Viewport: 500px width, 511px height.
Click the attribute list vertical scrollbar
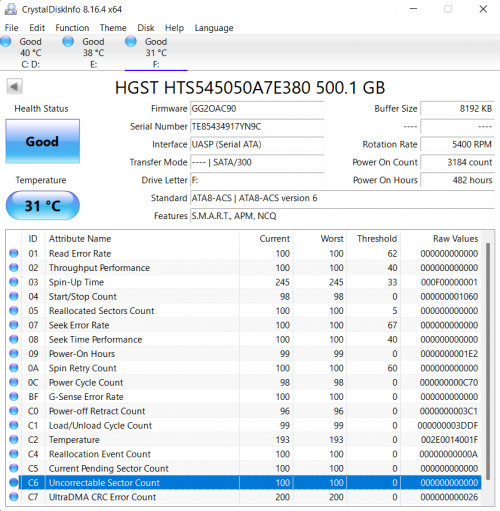click(488, 362)
